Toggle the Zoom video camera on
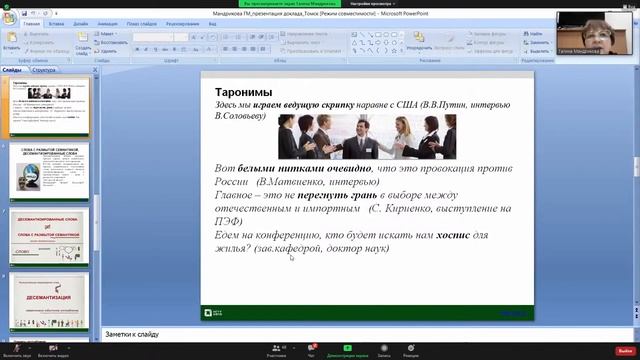The height and width of the screenshot is (360, 640). [53, 348]
